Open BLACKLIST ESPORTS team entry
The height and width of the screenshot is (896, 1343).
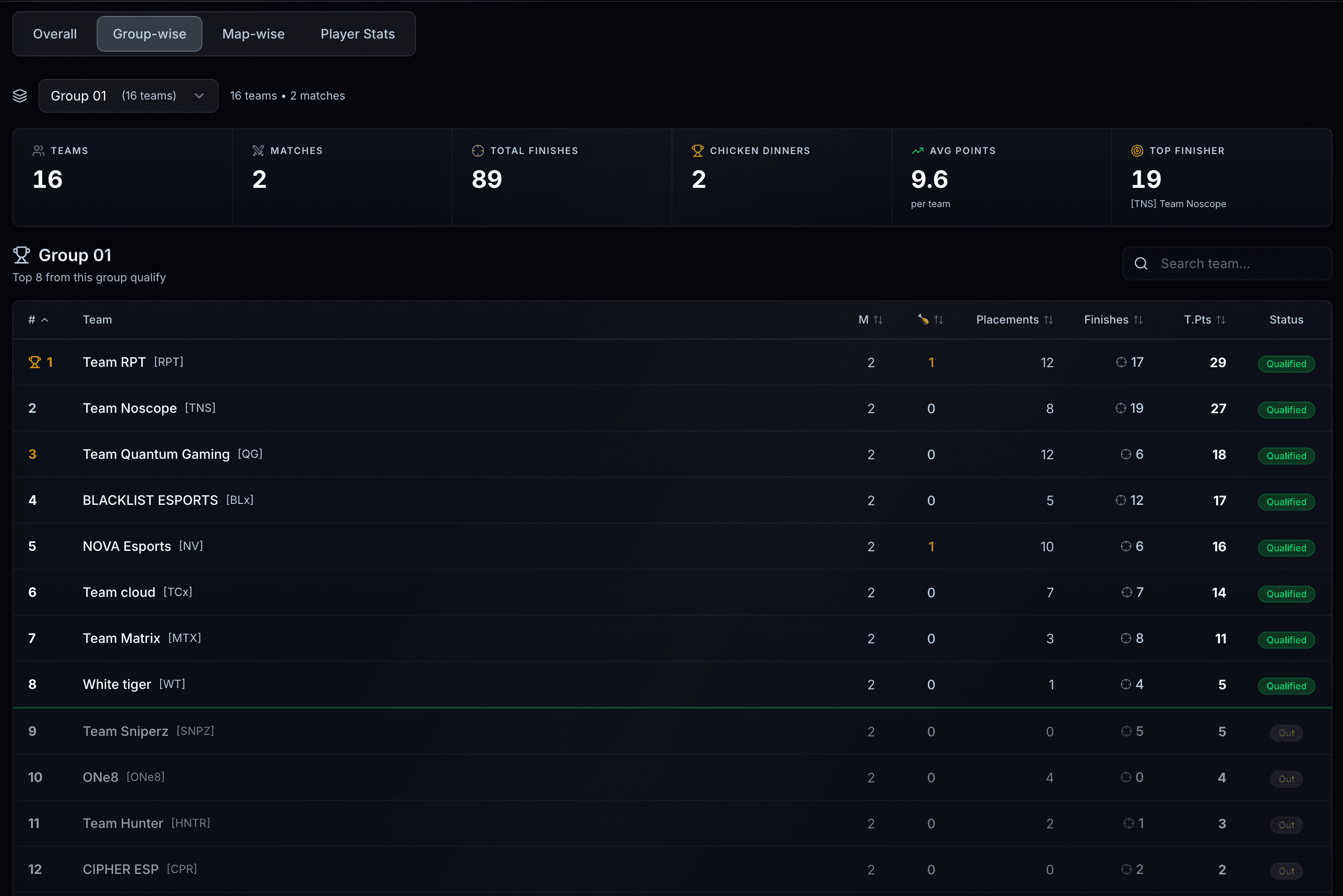tap(150, 500)
